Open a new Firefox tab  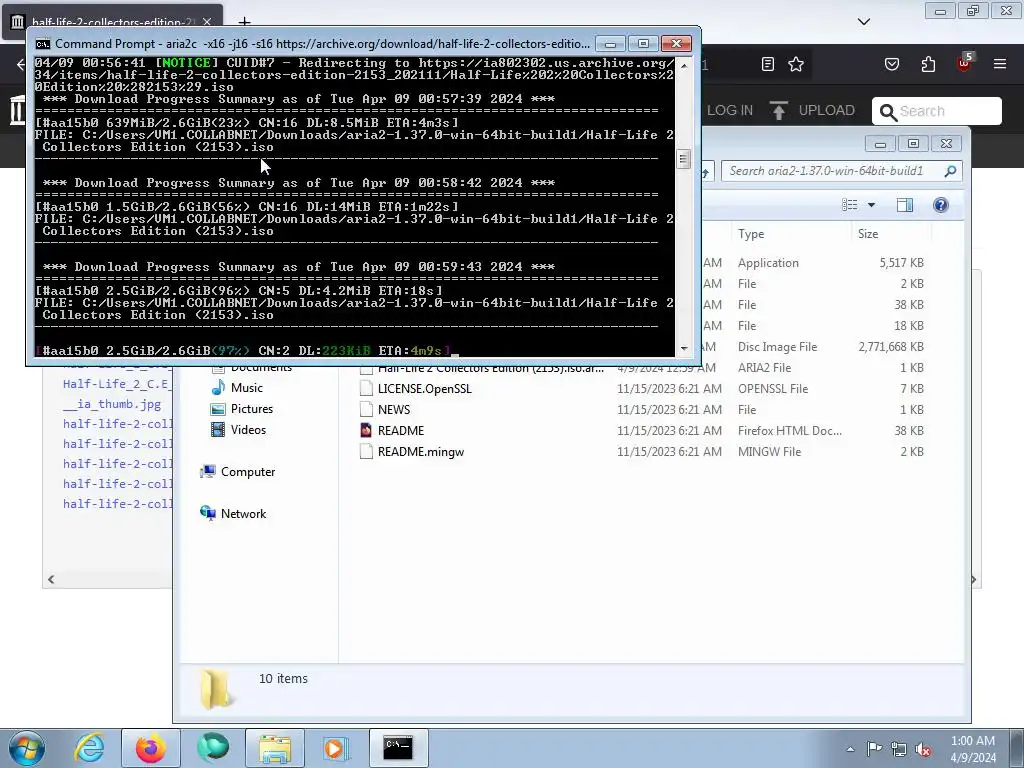coord(244,22)
